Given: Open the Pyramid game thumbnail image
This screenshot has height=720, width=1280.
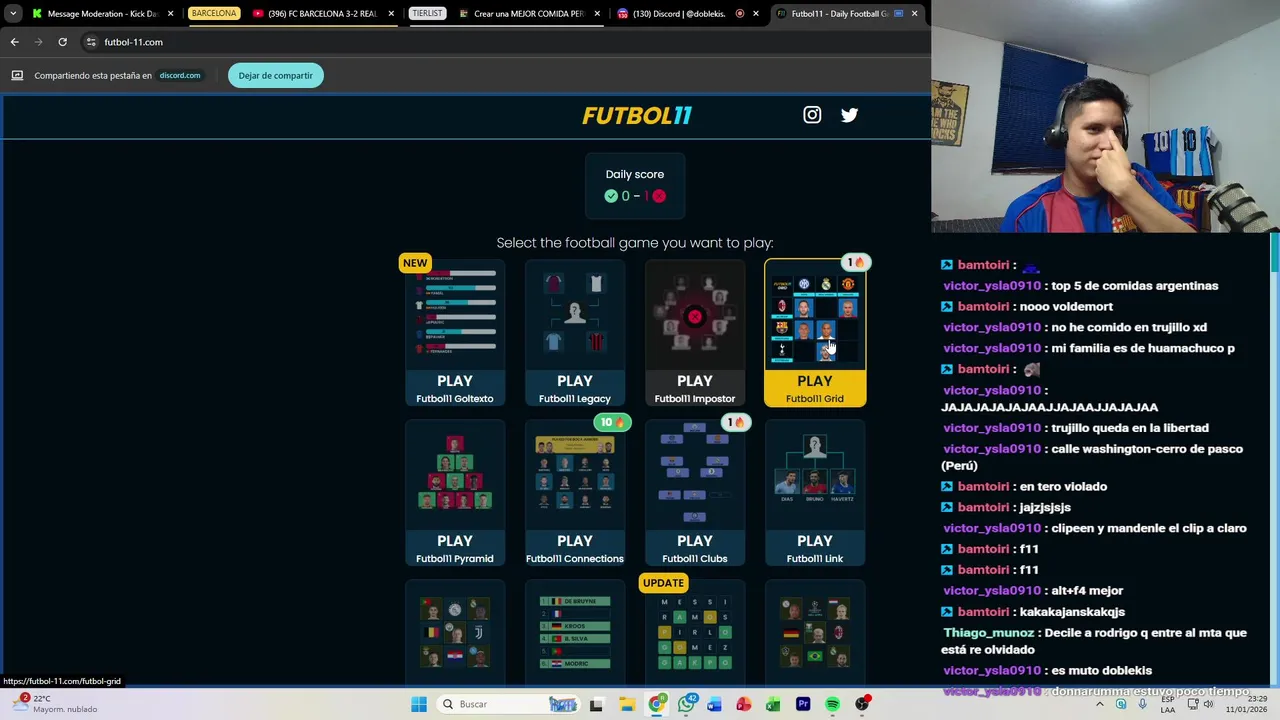Looking at the screenshot, I should click(455, 474).
